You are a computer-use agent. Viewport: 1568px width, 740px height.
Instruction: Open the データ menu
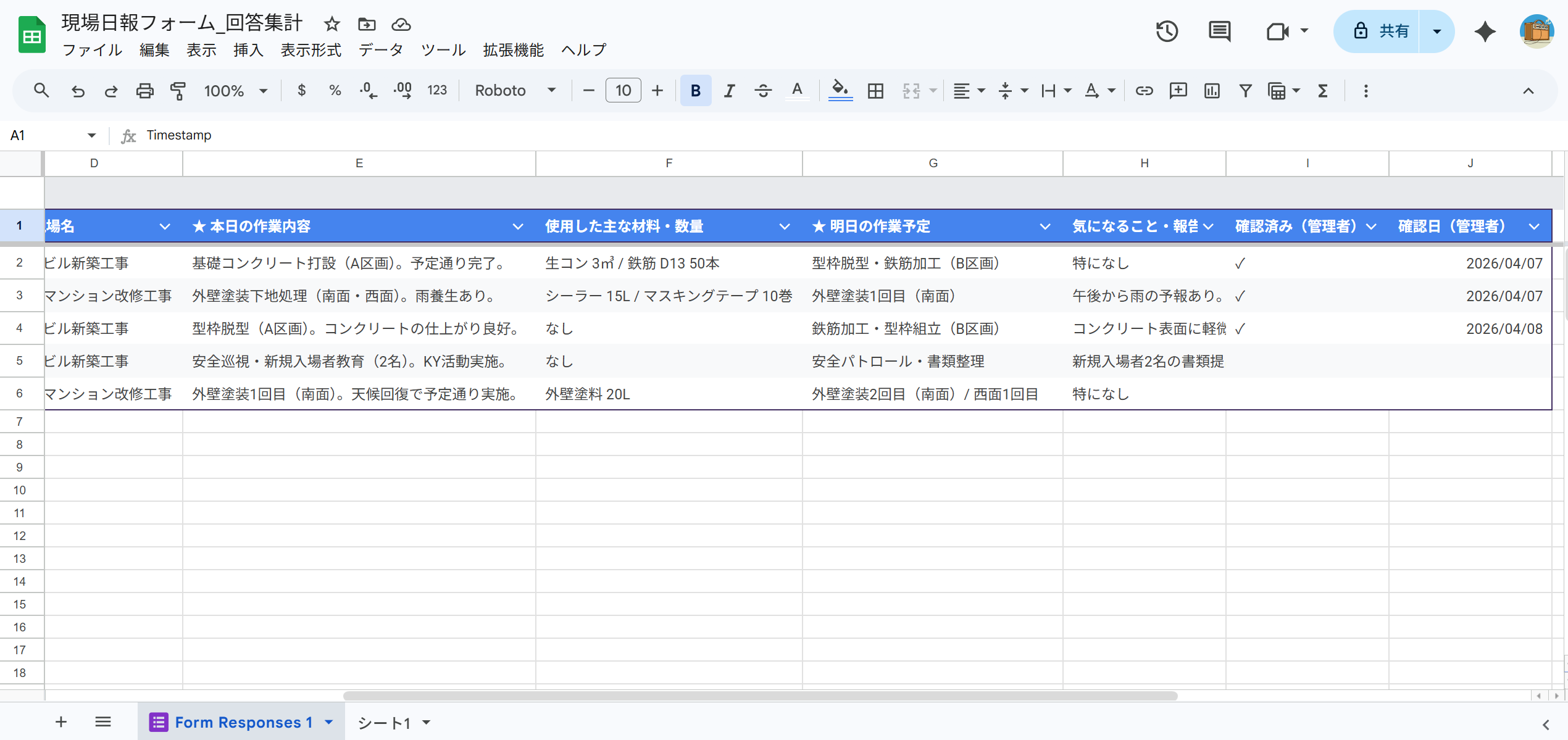(x=380, y=50)
